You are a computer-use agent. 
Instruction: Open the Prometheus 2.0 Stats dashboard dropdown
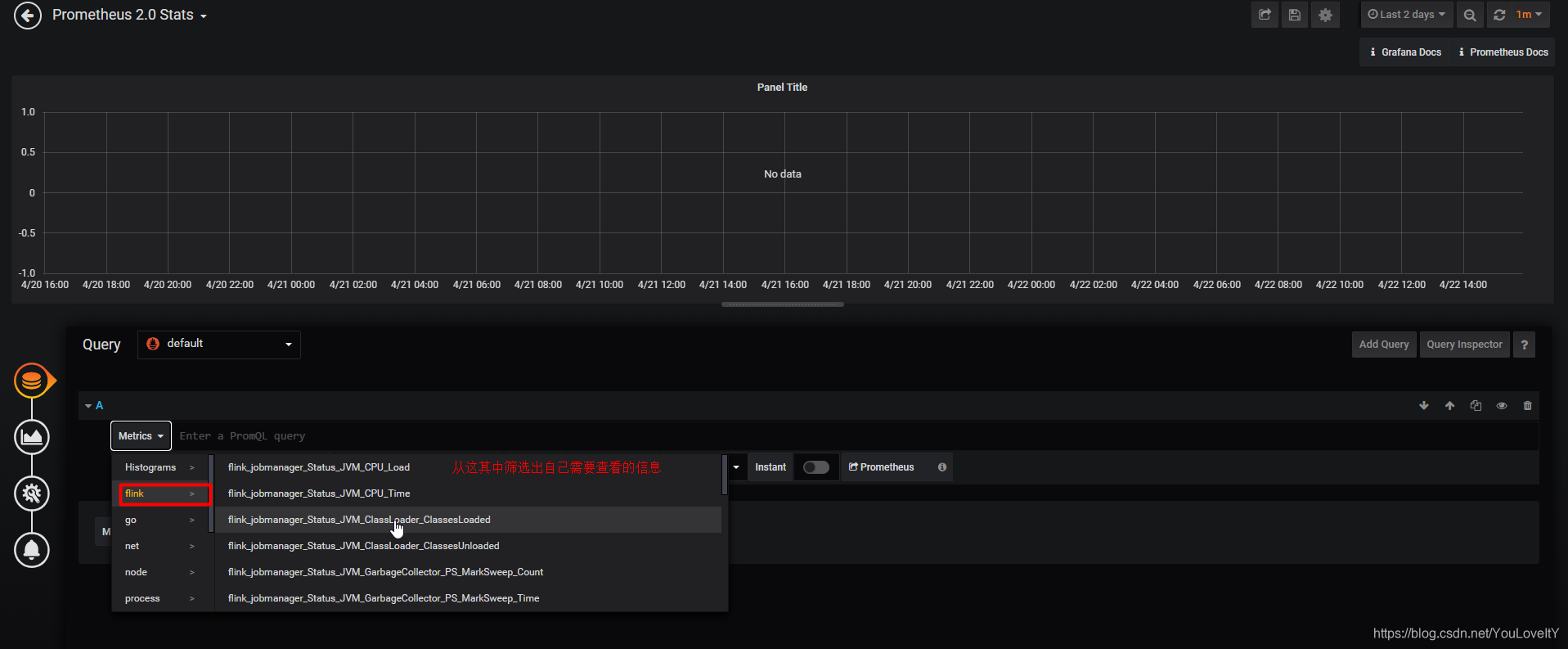(129, 15)
